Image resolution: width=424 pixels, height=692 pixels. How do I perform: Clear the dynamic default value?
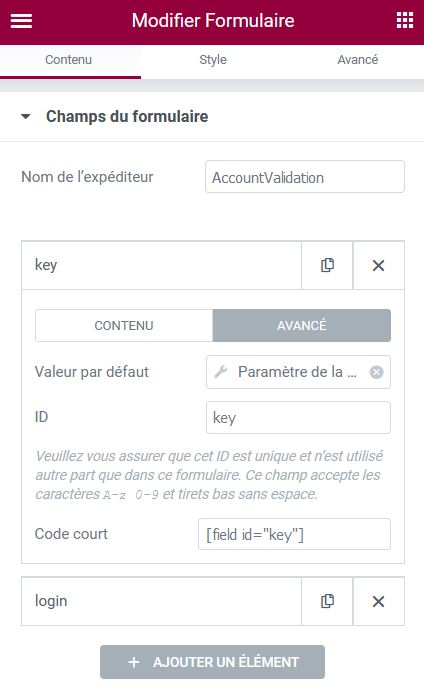[376, 372]
